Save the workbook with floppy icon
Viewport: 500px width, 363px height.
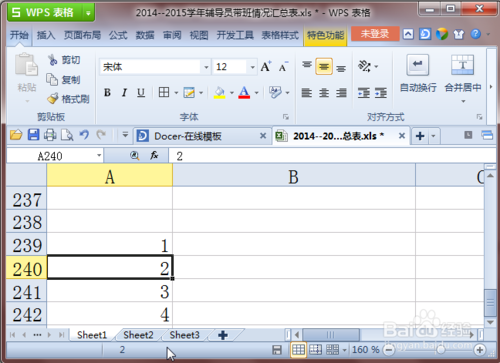tap(33, 135)
